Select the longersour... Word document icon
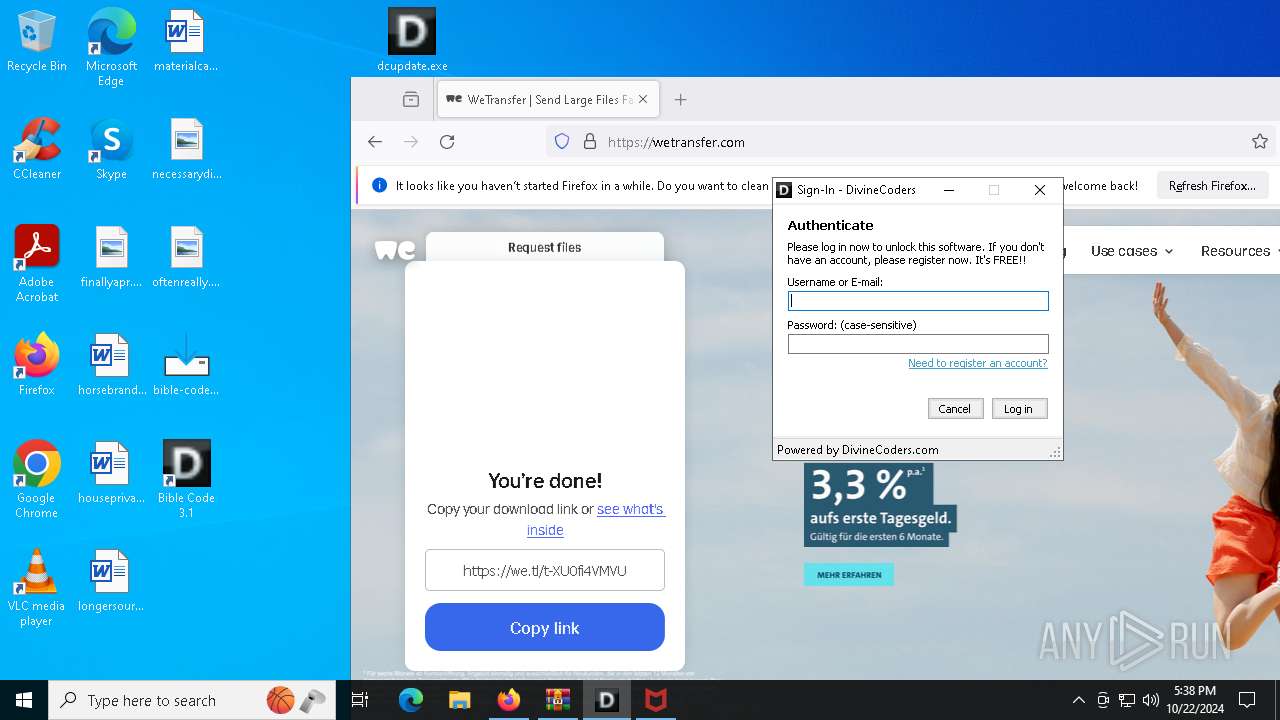This screenshot has width=1280, height=720. pos(111,581)
